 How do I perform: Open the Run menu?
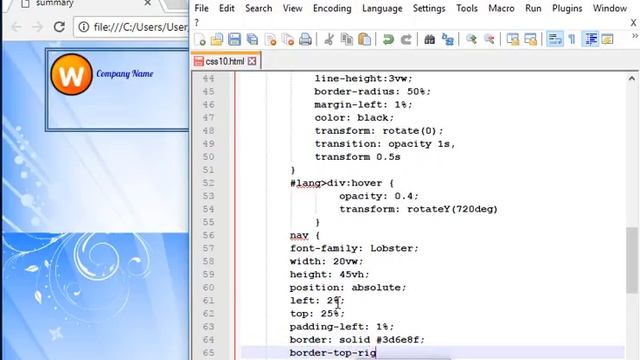533,8
